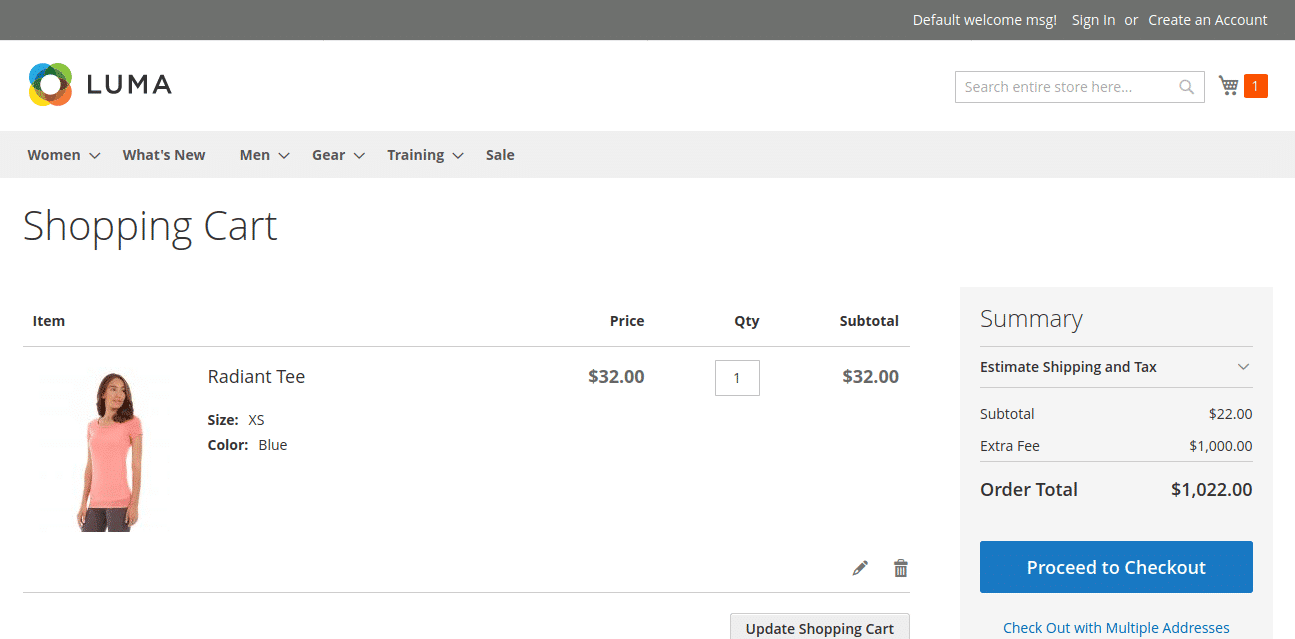Select Create an Account
Screen dimensions: 1295x639
click(x=1207, y=19)
